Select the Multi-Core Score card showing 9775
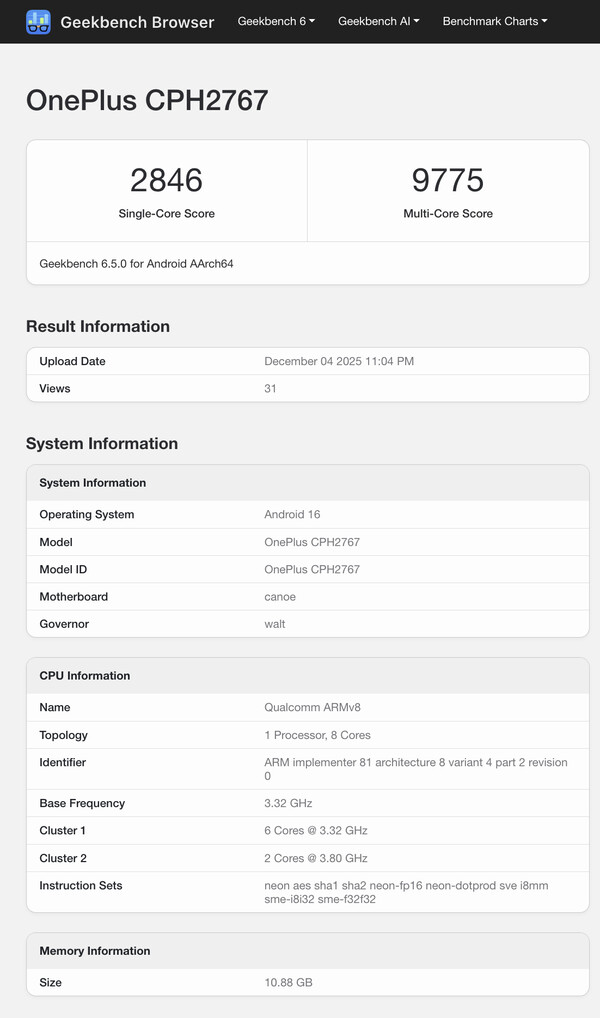 (448, 189)
